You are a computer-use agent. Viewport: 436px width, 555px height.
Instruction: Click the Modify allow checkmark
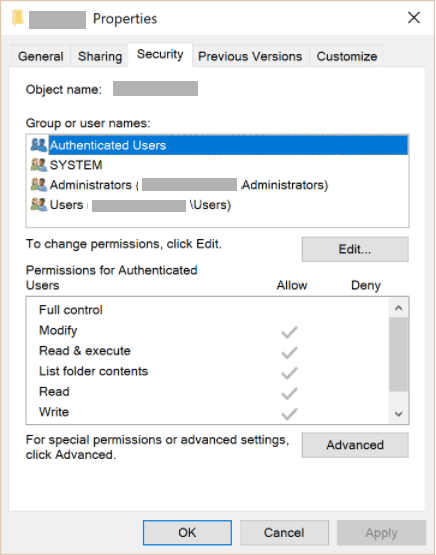pos(289,332)
